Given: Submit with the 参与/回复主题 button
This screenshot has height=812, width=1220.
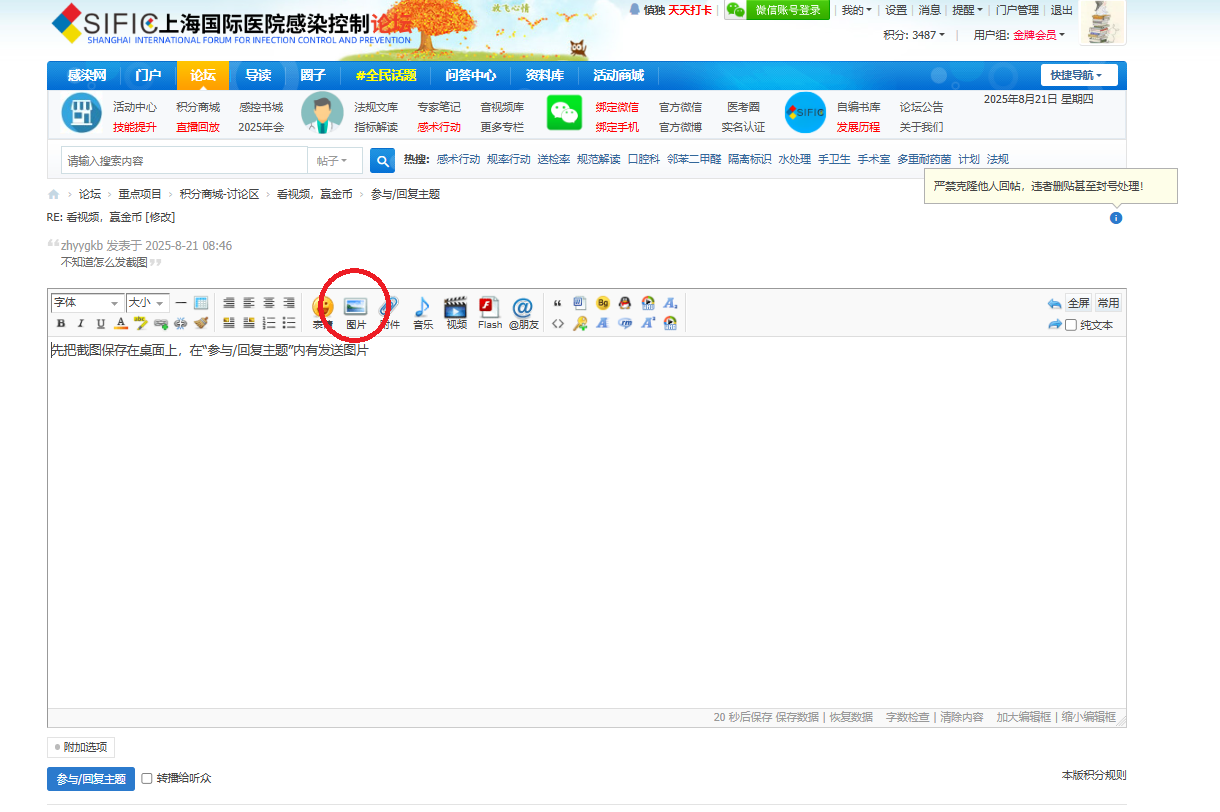Looking at the screenshot, I should (x=91, y=779).
